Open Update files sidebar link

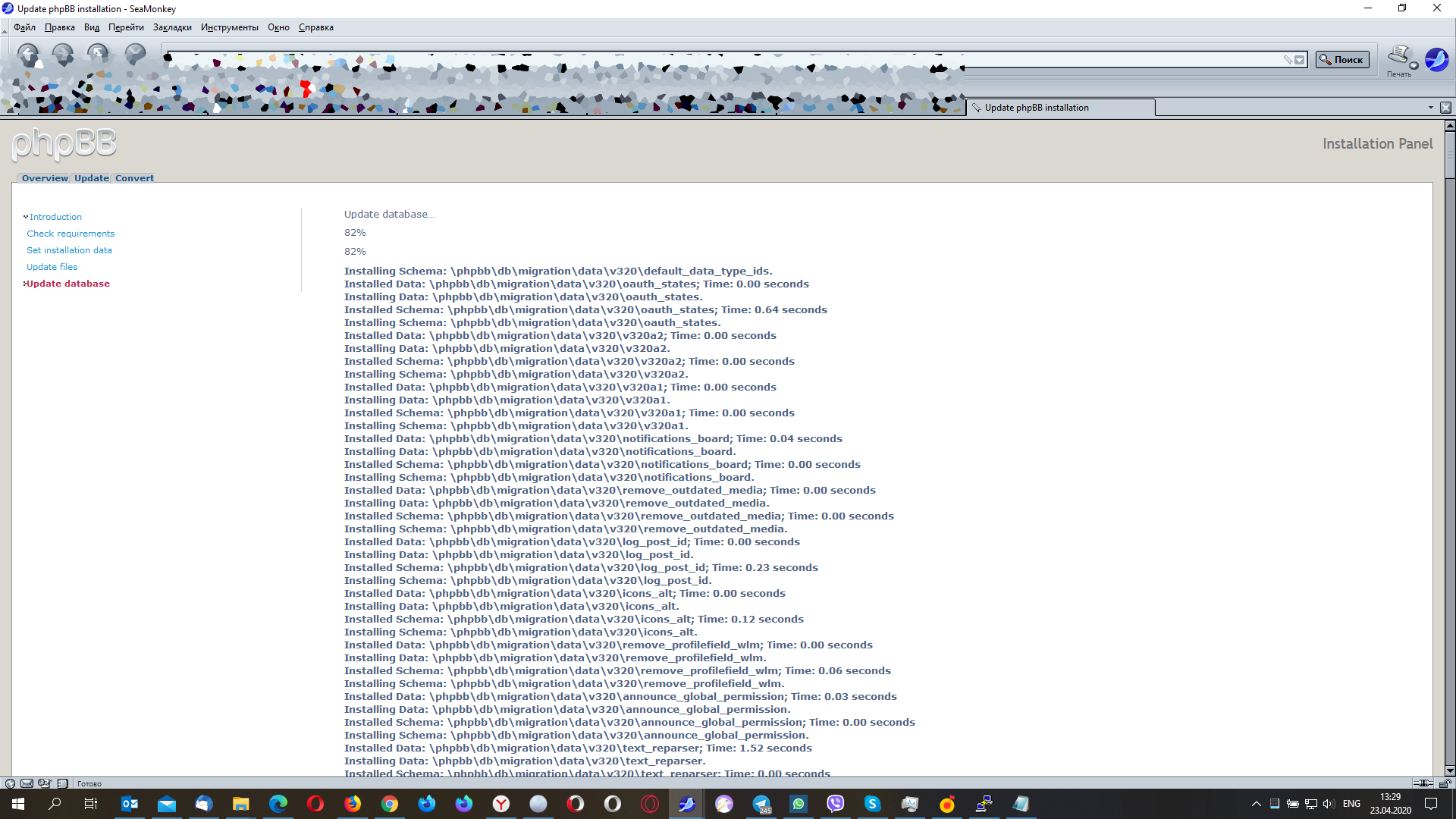click(52, 267)
